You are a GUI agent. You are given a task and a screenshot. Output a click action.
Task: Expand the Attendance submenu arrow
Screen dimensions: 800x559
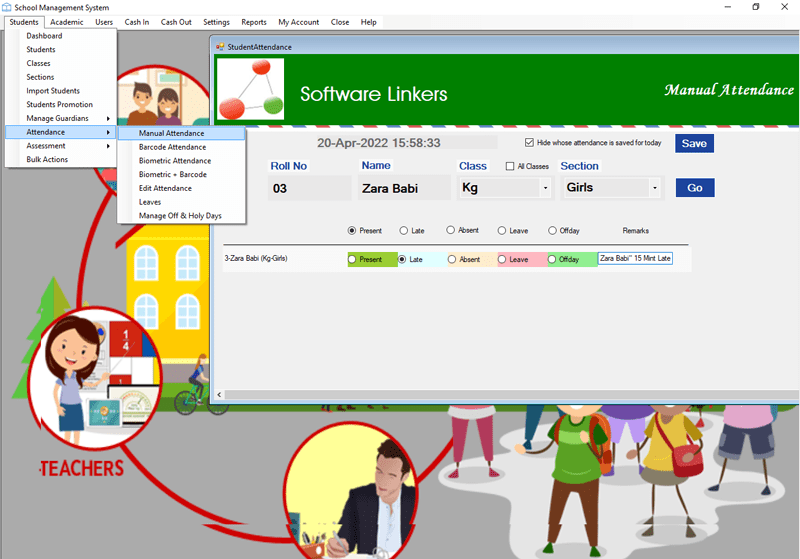tap(108, 132)
